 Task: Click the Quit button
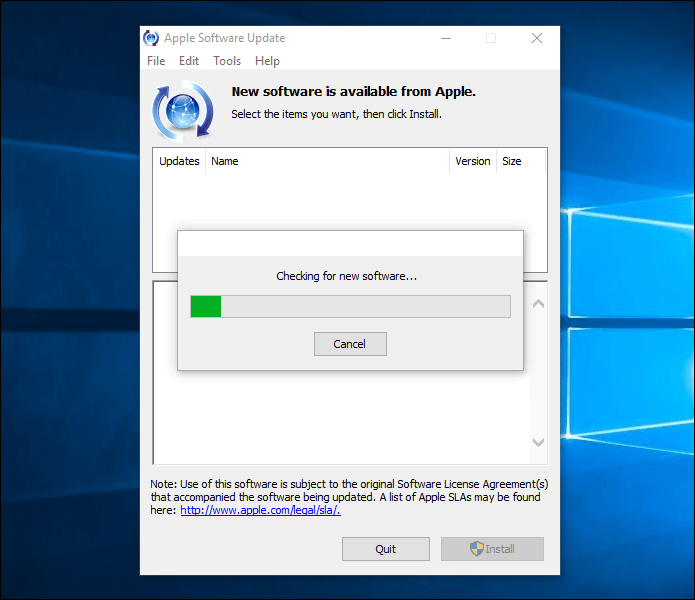point(386,549)
